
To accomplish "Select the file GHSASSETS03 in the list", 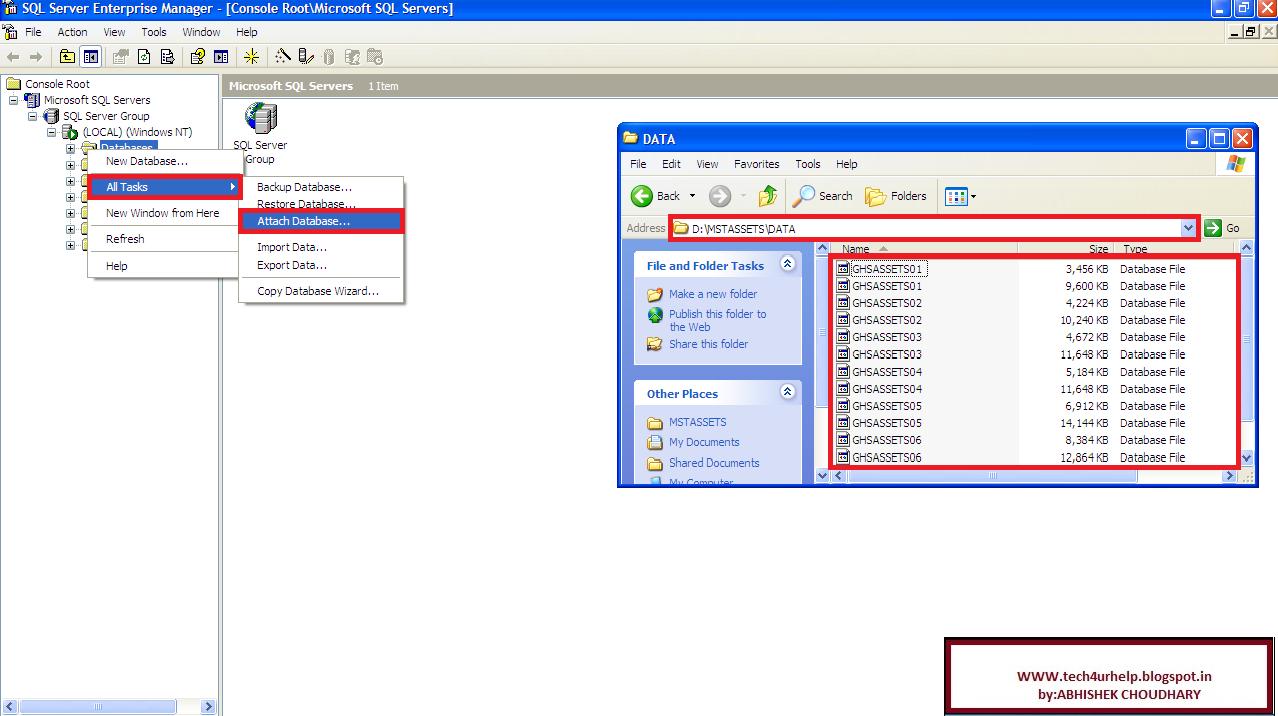I will pos(888,337).
